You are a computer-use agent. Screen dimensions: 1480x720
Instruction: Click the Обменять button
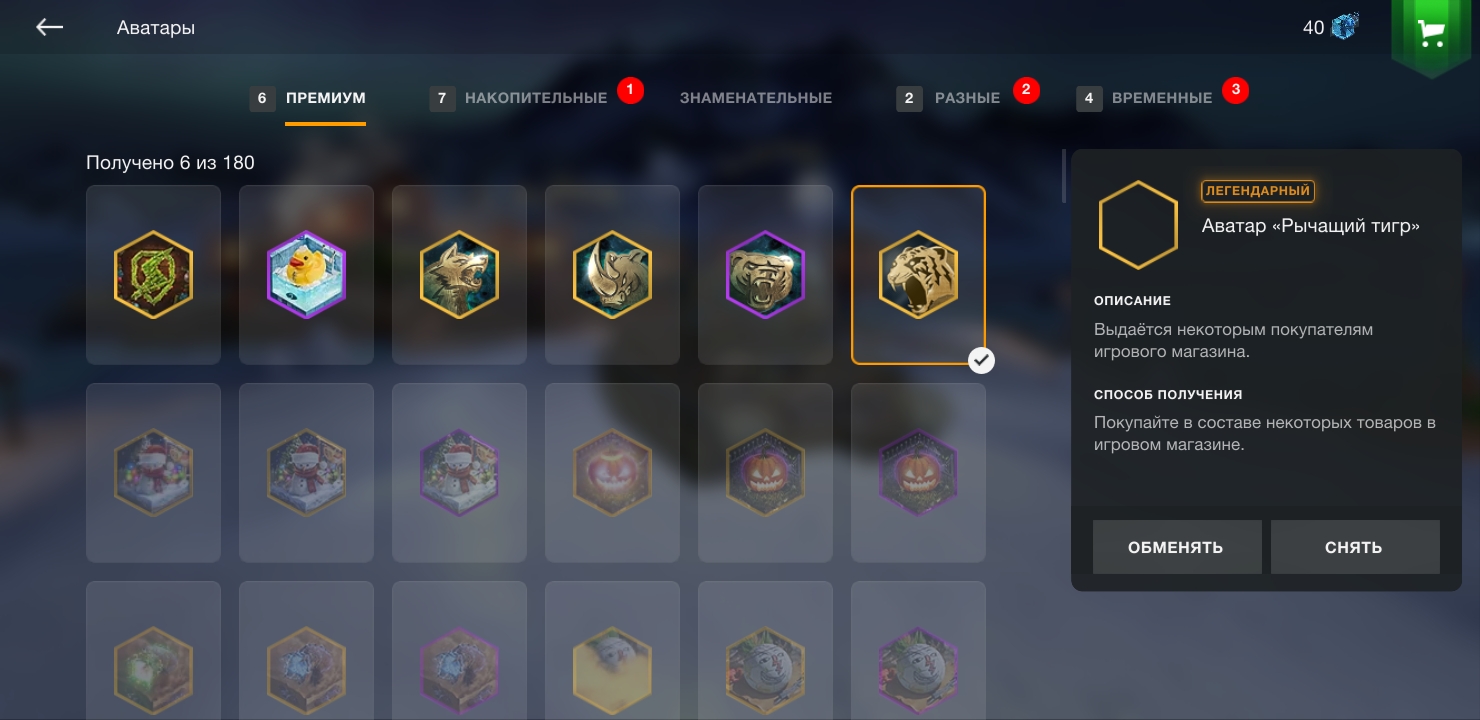click(x=1176, y=547)
